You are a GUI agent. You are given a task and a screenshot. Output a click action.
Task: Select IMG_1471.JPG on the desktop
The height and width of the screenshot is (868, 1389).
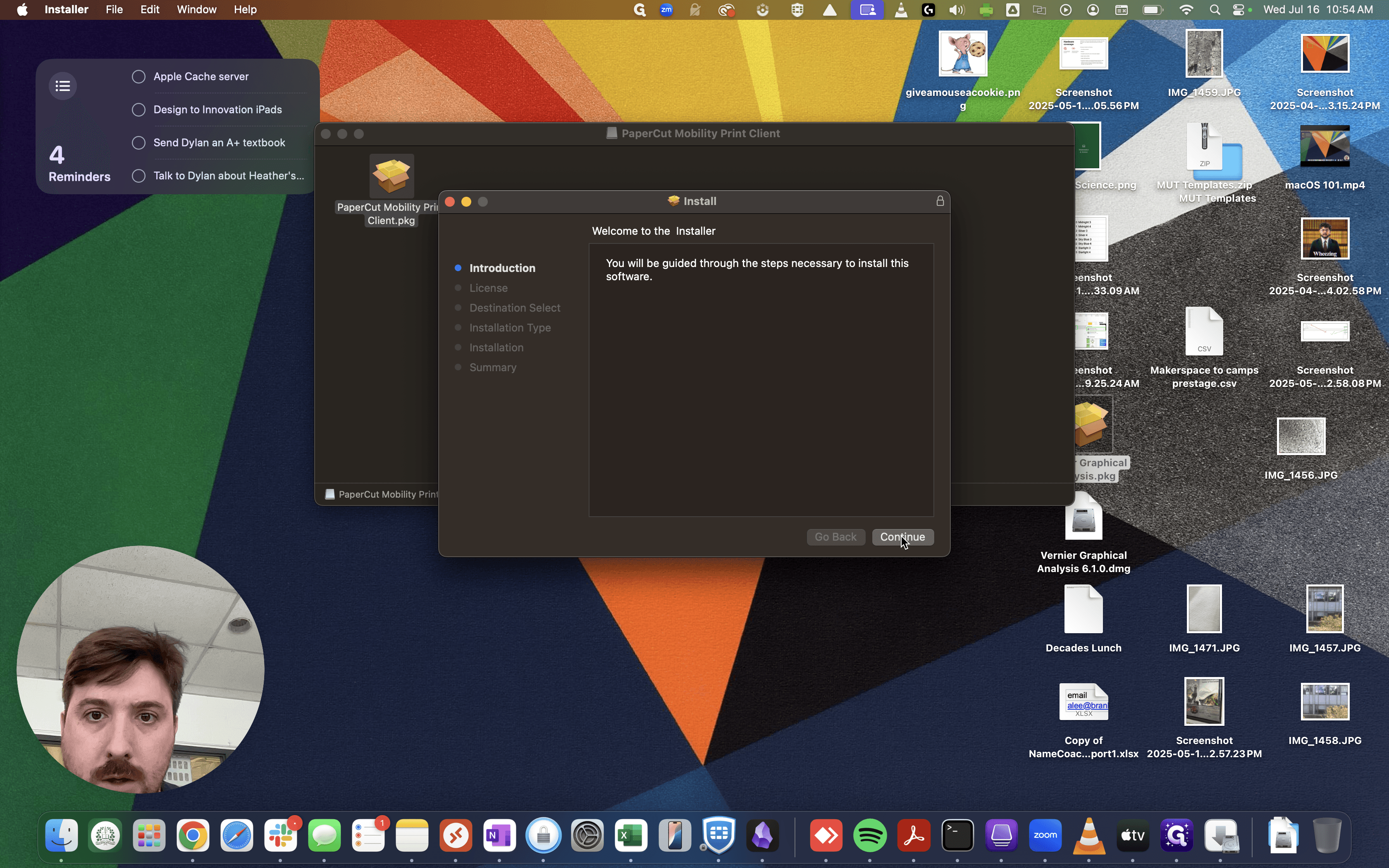pos(1205,610)
